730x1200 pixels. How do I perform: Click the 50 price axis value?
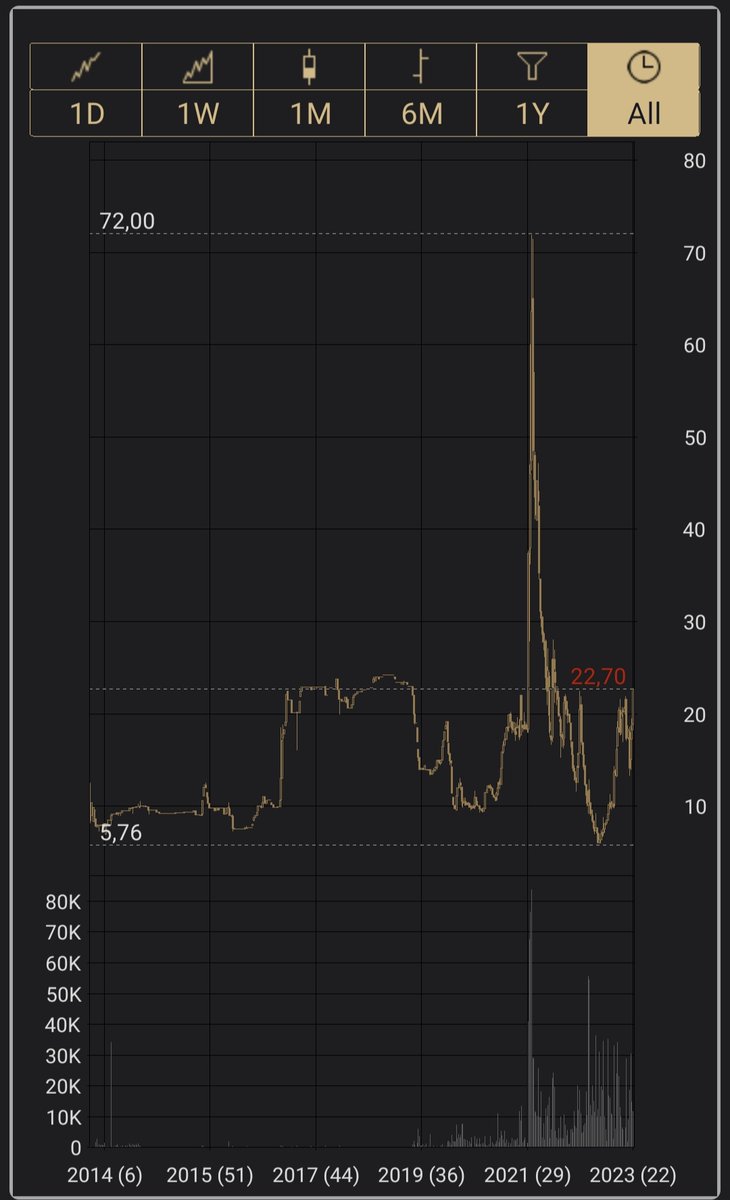pos(694,438)
